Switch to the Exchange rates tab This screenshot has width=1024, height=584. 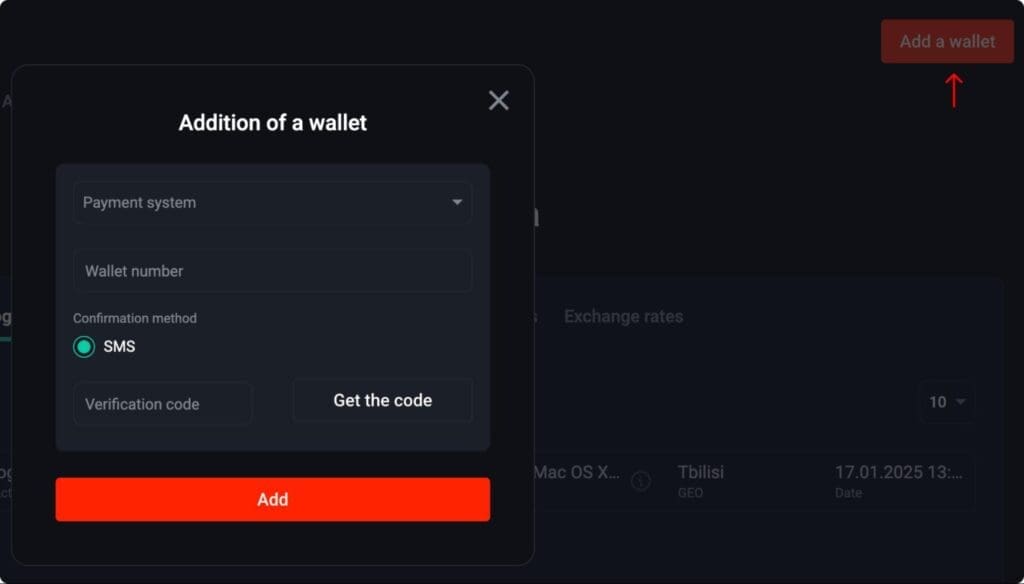click(x=624, y=316)
